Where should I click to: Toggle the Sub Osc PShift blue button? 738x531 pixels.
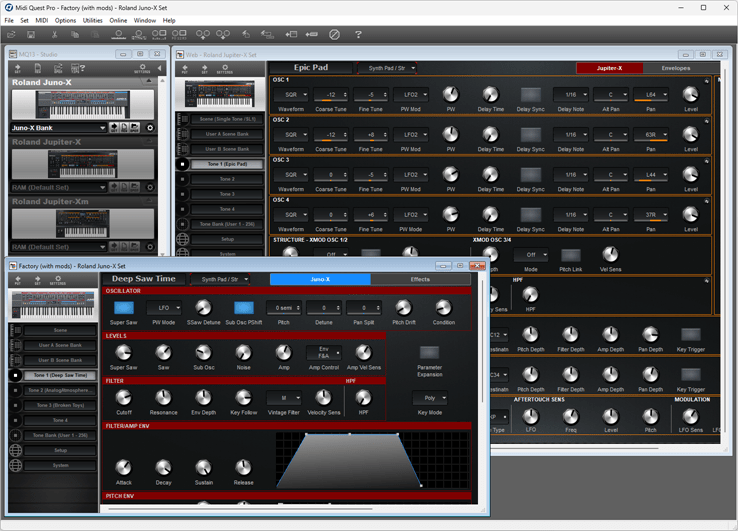pos(244,308)
